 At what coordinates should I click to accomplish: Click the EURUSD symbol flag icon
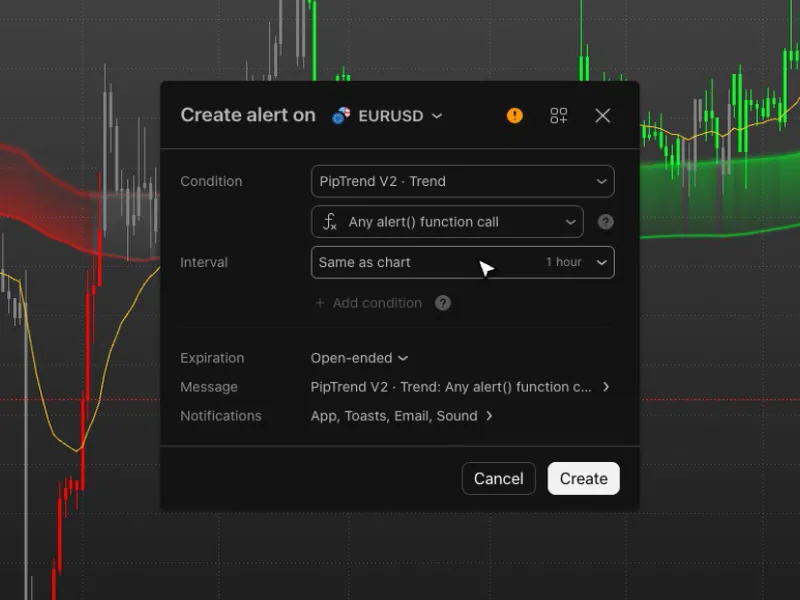[341, 116]
